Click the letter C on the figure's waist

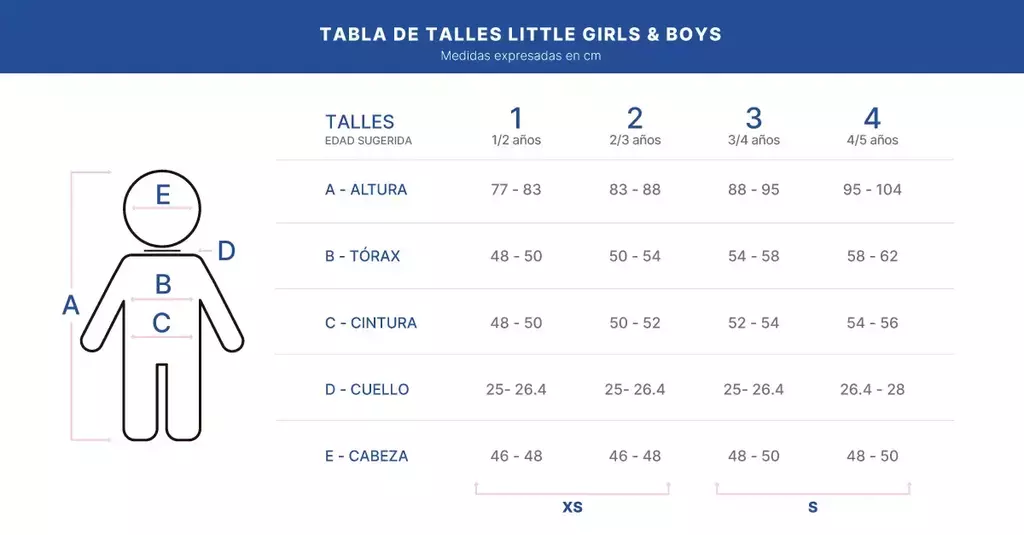pyautogui.click(x=161, y=323)
